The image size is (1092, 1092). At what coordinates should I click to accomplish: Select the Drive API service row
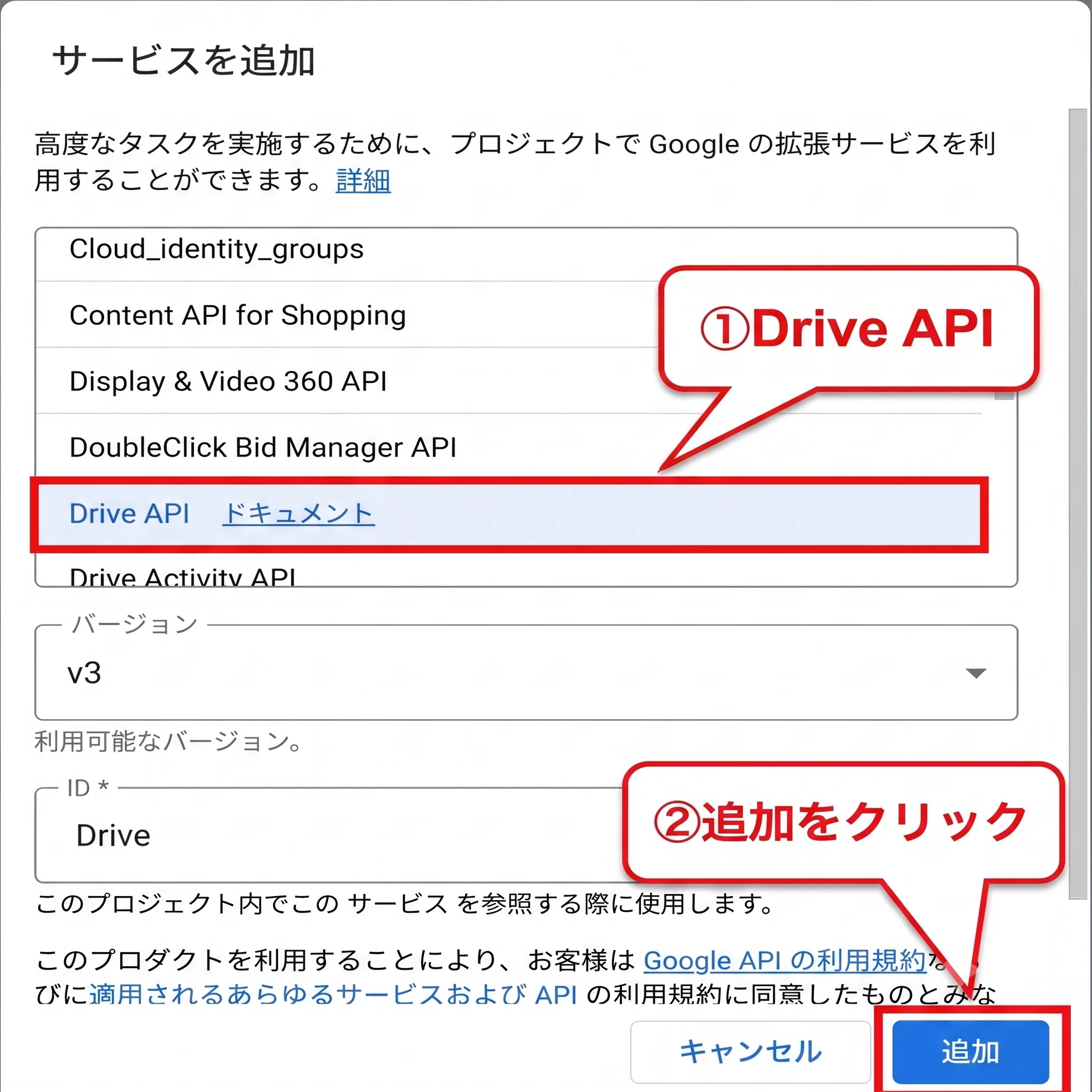[x=509, y=514]
